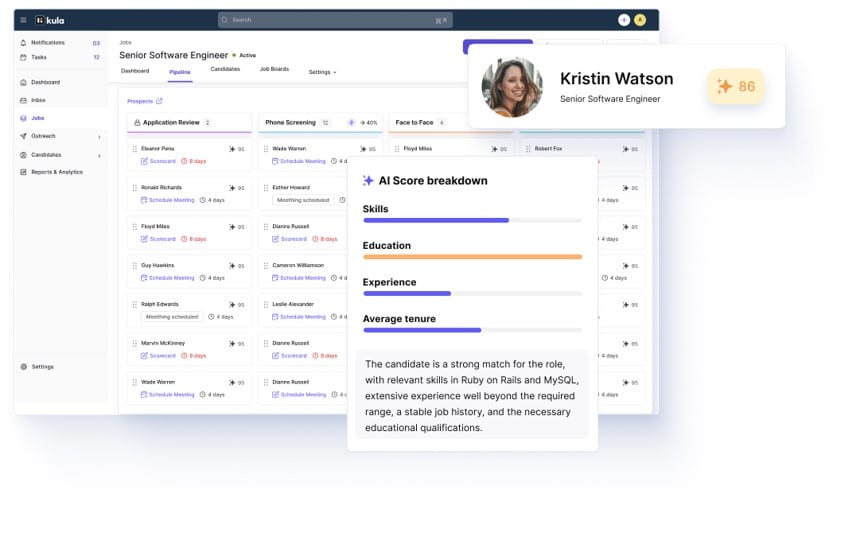This screenshot has height=540, width=864.
Task: Open the Settings gear in sidebar bottom
Action: point(24,367)
